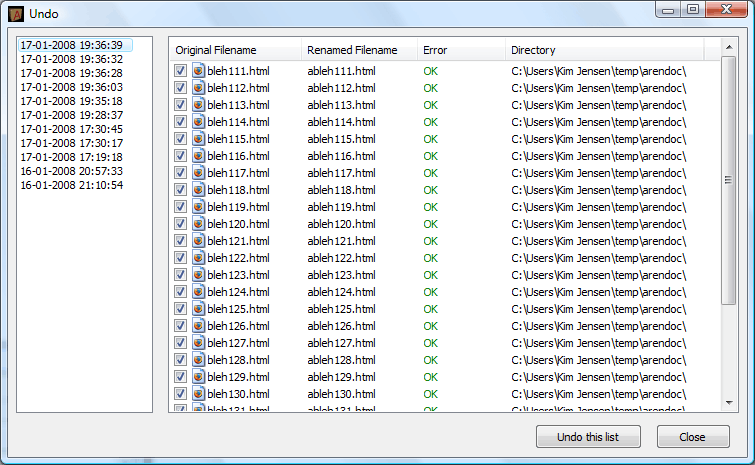Screen dimensions: 755x465
Task: Click the file icon next to bleh123.html
Action: [x=198, y=275]
